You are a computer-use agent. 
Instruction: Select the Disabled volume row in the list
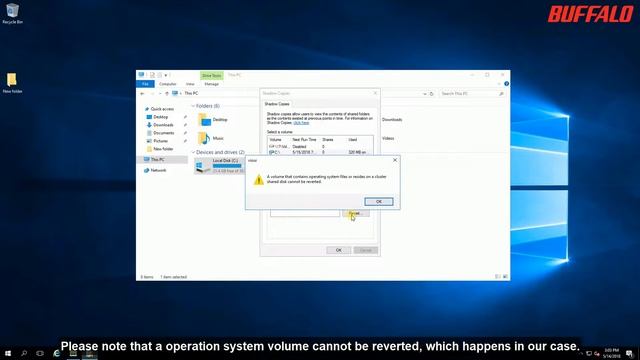(x=320, y=147)
